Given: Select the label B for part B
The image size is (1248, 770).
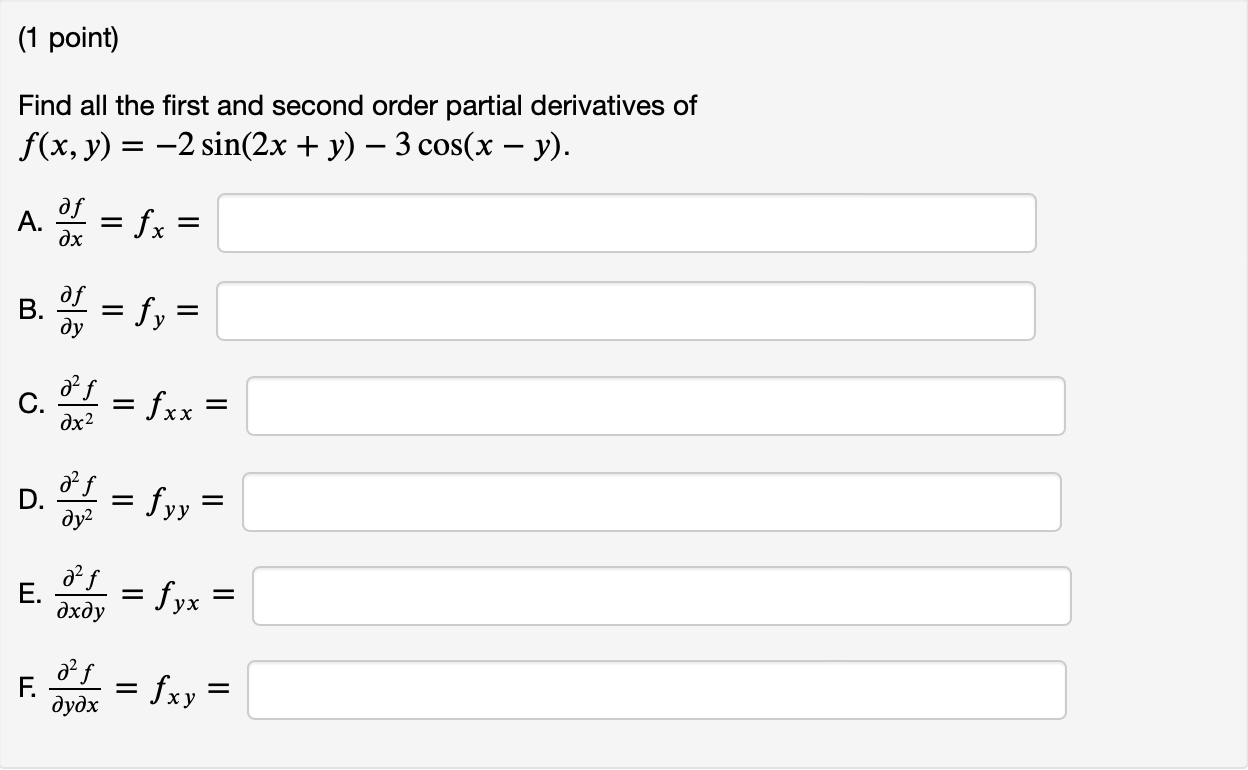Looking at the screenshot, I should (30, 310).
